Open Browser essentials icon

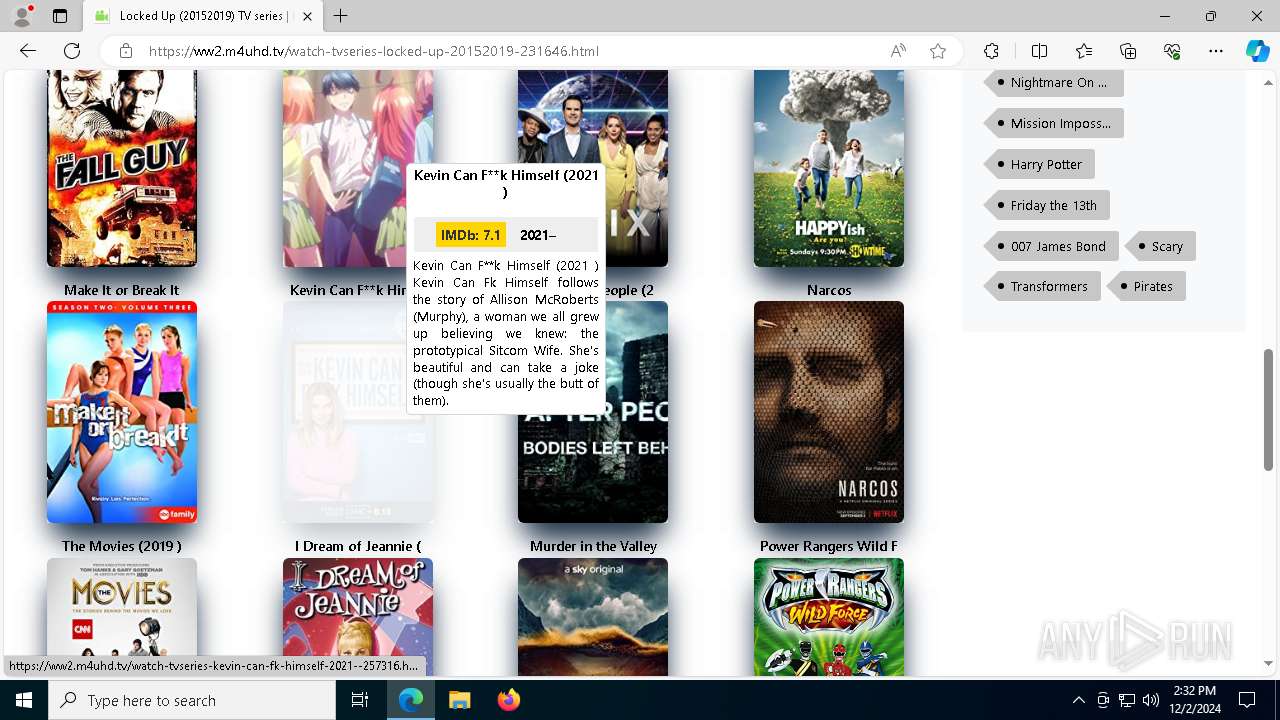pyautogui.click(x=1173, y=51)
